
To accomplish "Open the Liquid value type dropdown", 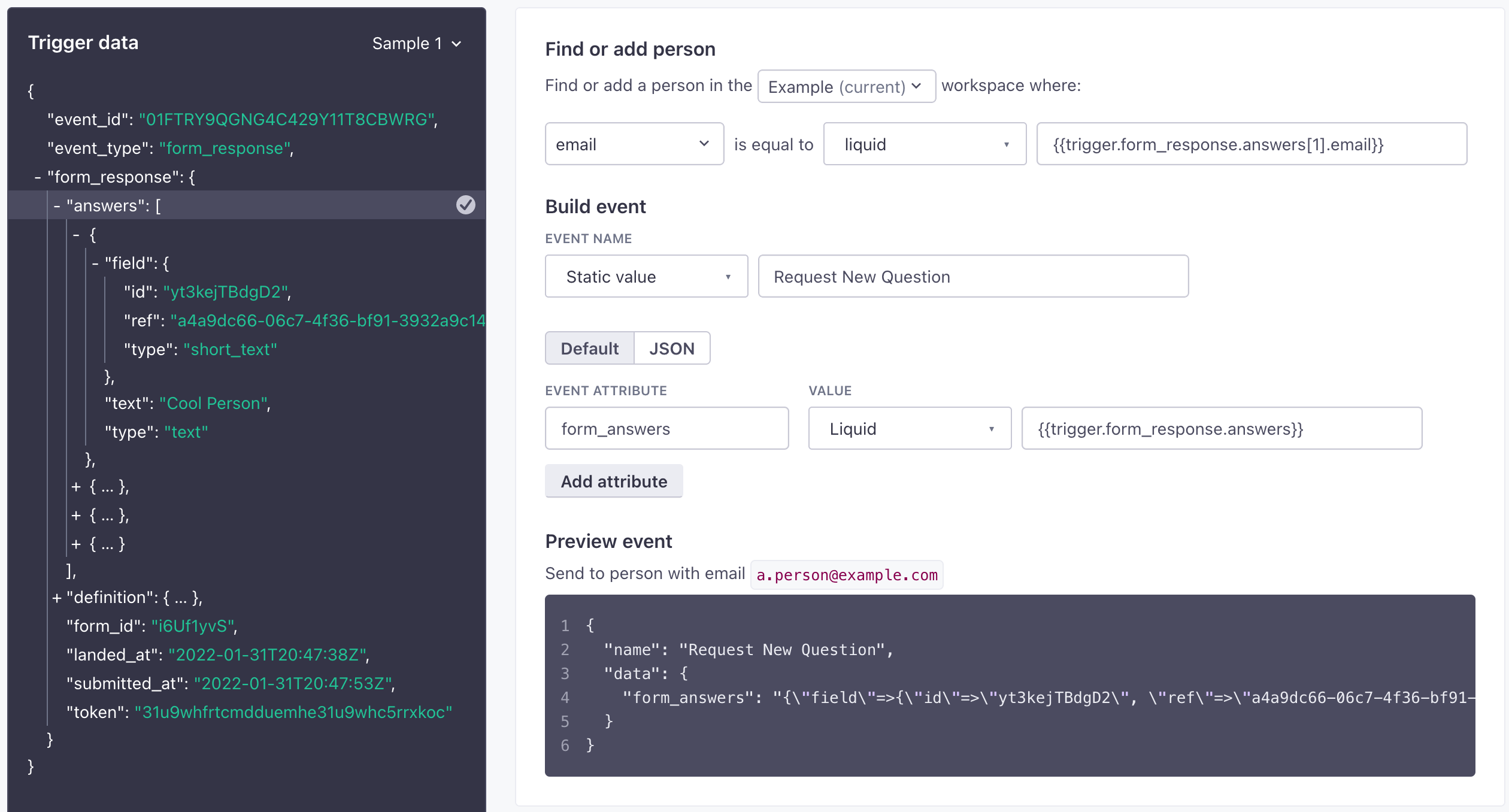I will coord(909,429).
